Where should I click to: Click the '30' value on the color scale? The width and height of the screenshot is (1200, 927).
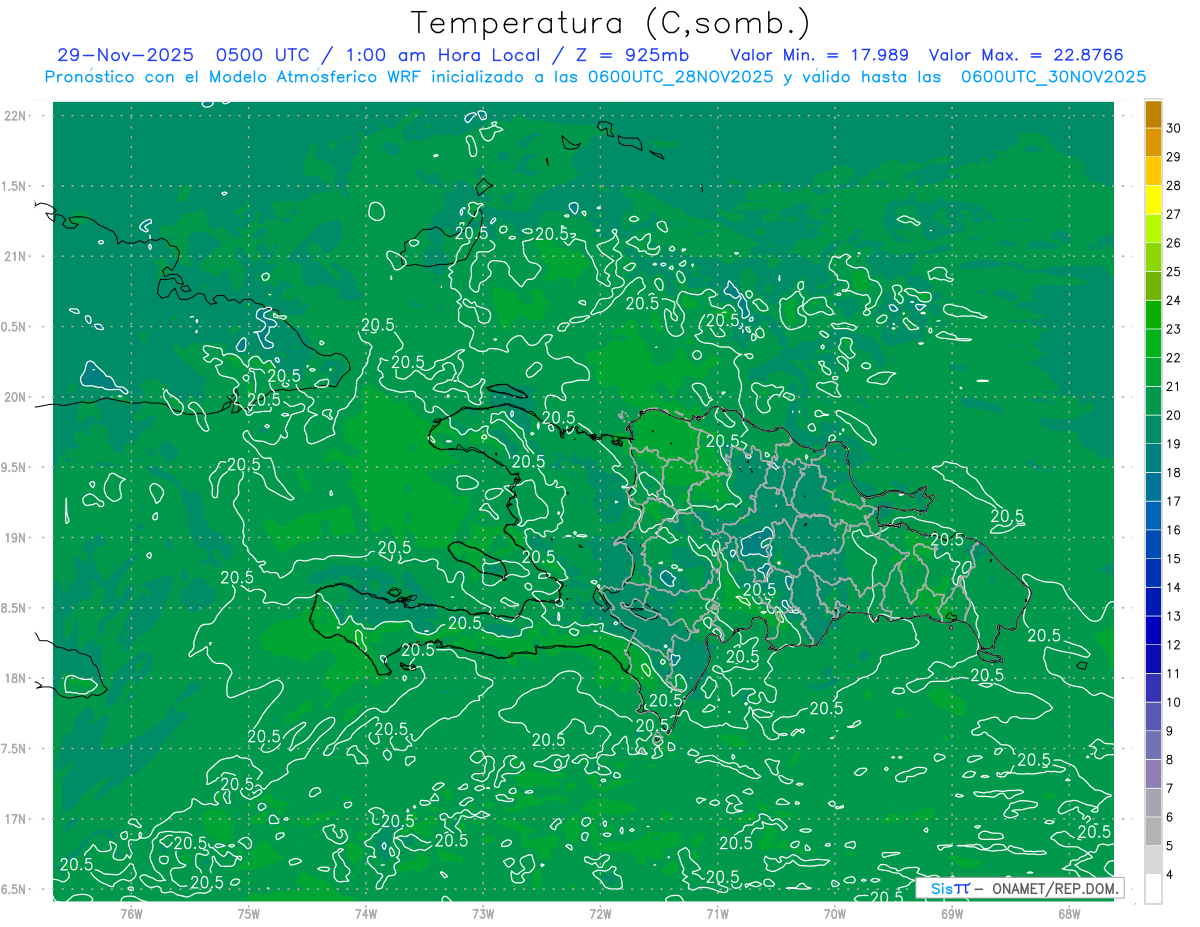point(1174,128)
